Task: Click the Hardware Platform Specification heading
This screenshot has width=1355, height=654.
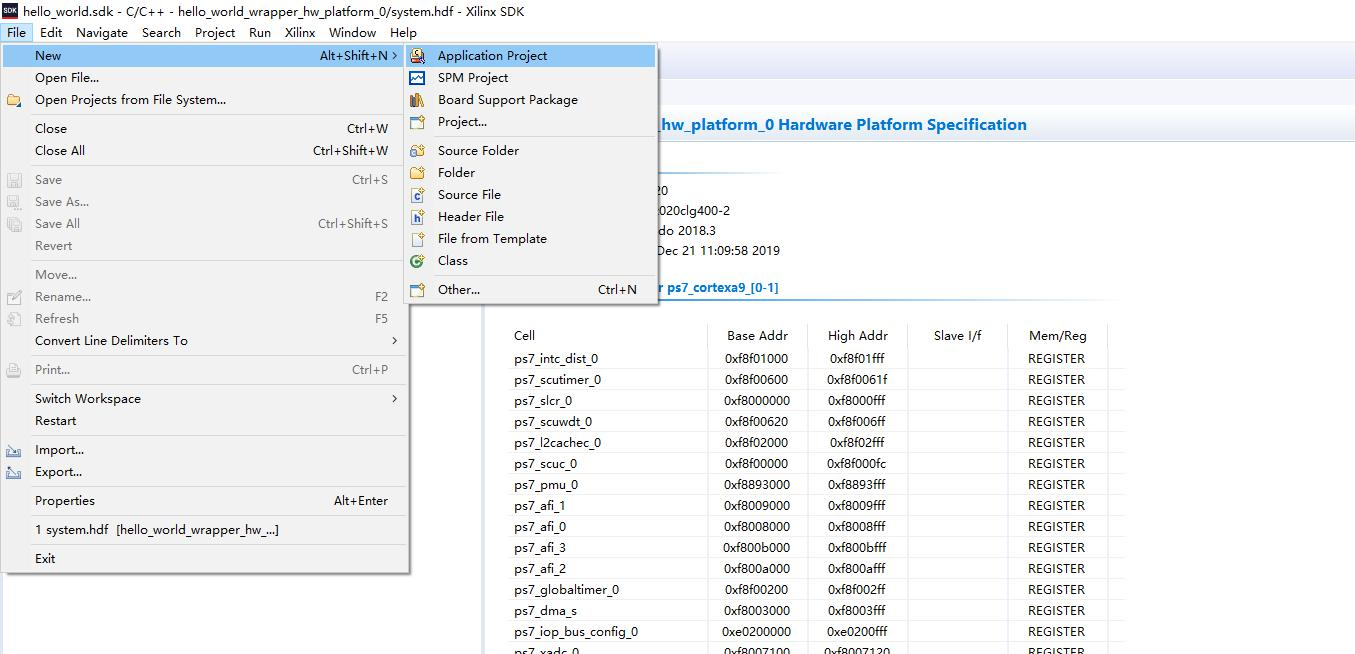Action: click(x=843, y=125)
